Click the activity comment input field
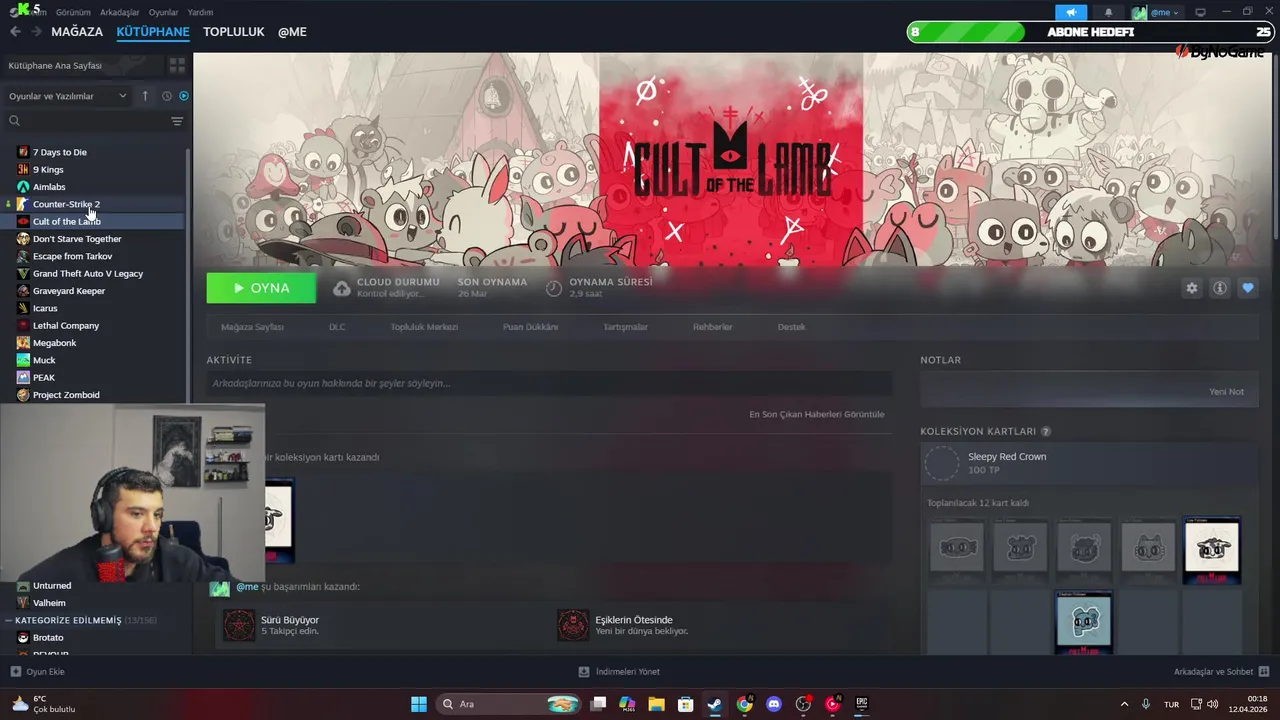1280x720 pixels. [x=549, y=383]
